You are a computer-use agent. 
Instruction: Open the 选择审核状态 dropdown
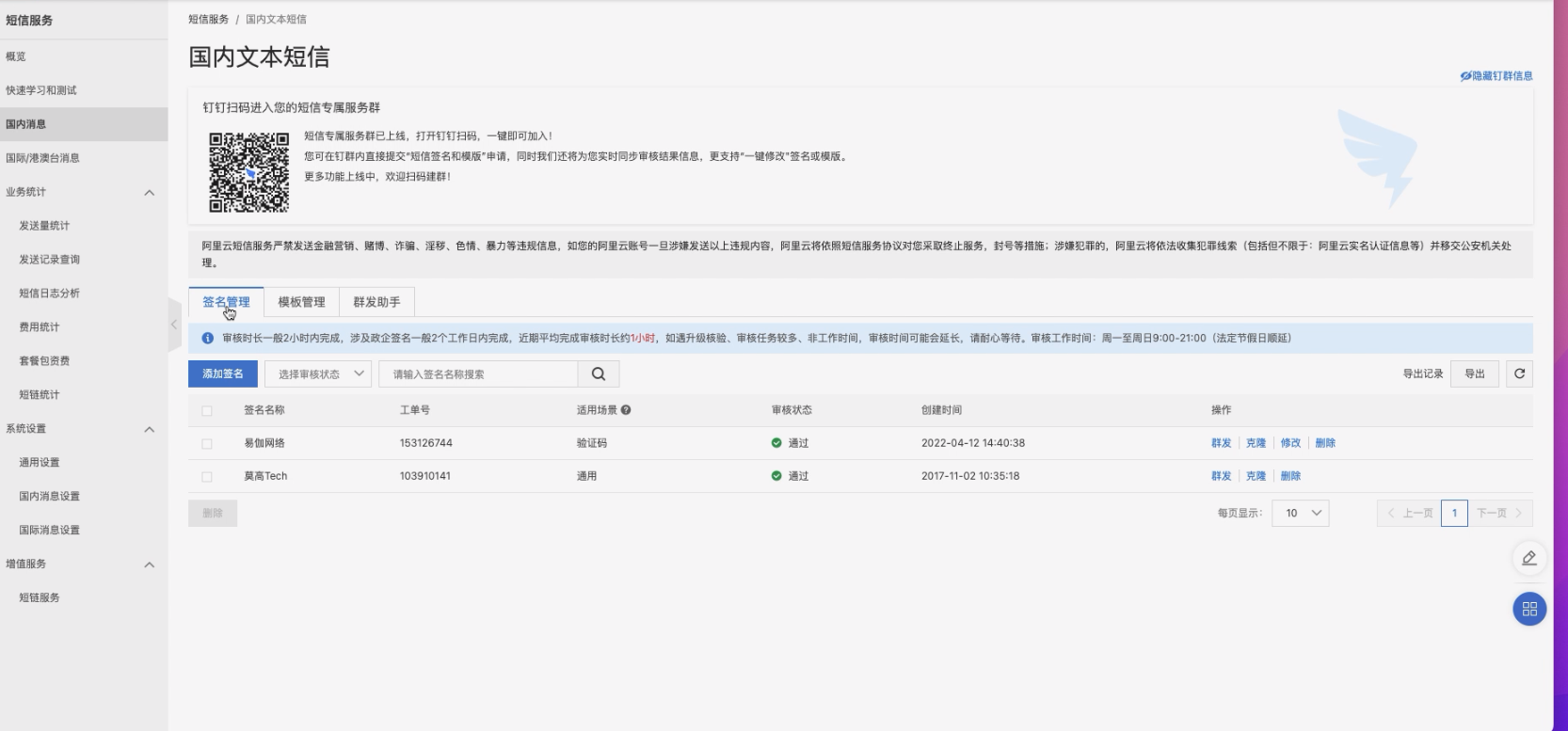click(318, 373)
